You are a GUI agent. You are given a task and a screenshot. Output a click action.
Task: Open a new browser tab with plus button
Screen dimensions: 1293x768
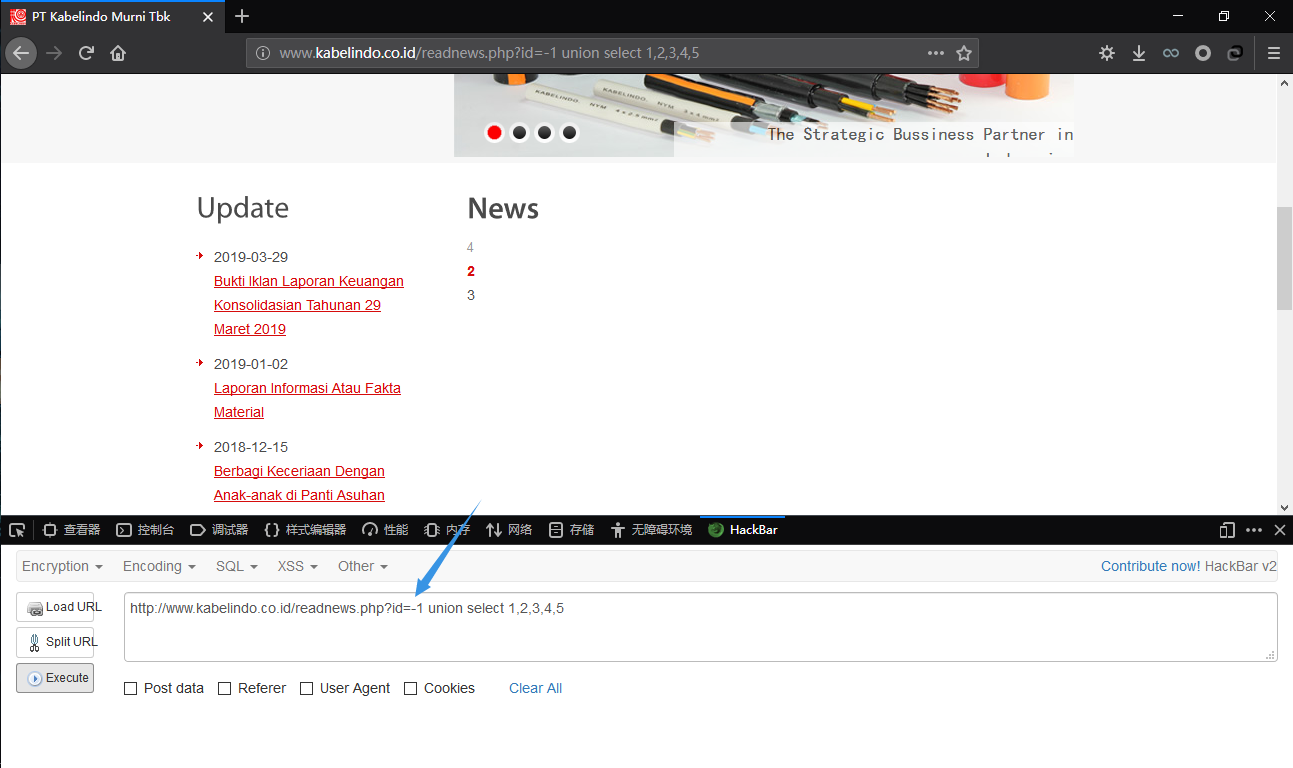(242, 16)
